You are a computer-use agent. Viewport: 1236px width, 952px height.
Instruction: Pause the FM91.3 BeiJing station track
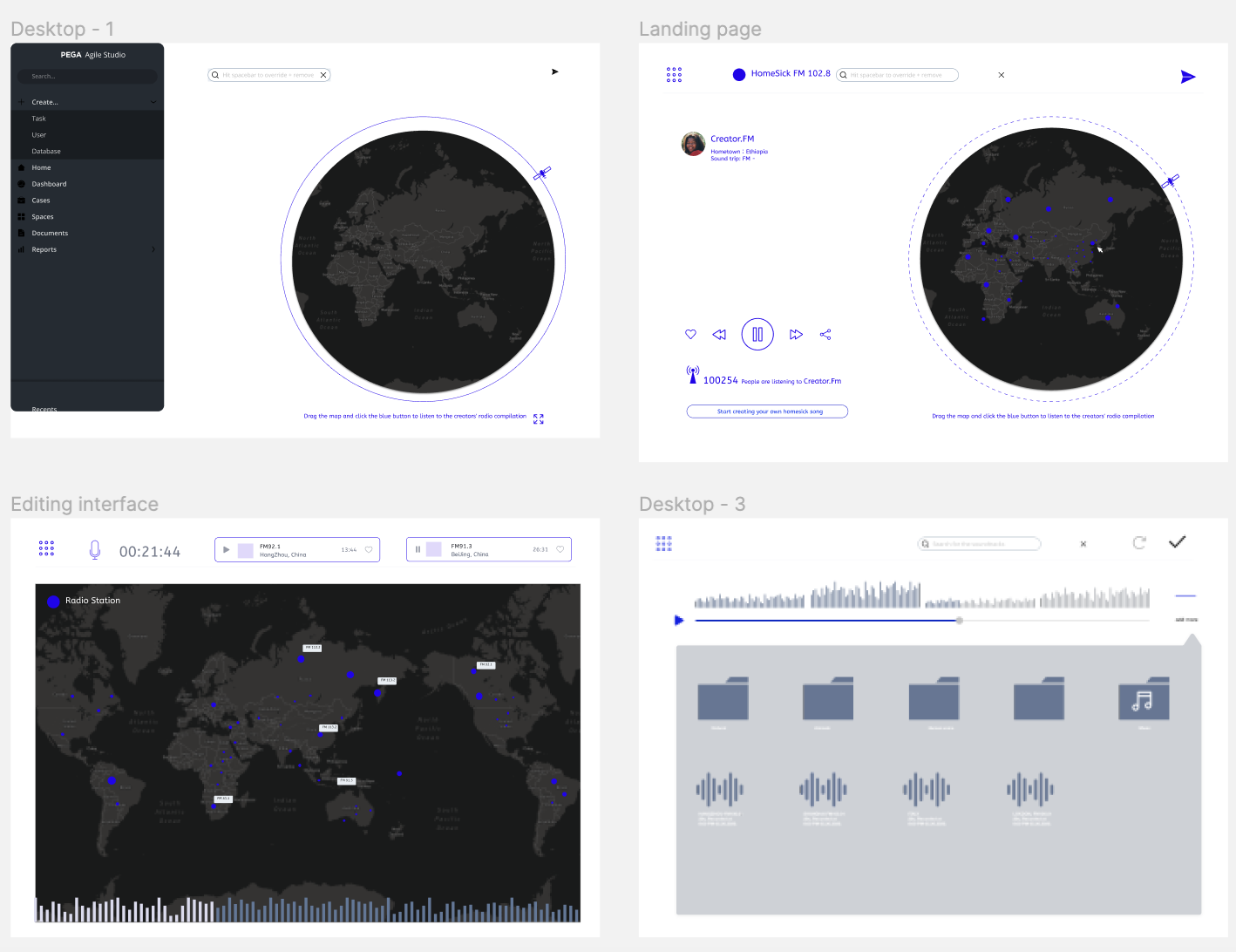[x=418, y=549]
